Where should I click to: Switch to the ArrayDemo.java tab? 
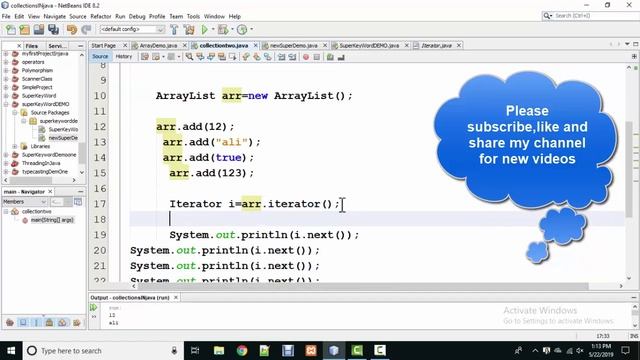click(158, 45)
